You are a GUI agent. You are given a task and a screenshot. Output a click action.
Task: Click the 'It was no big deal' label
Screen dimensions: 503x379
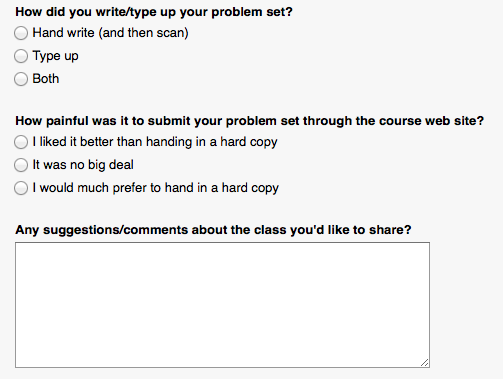click(x=83, y=165)
